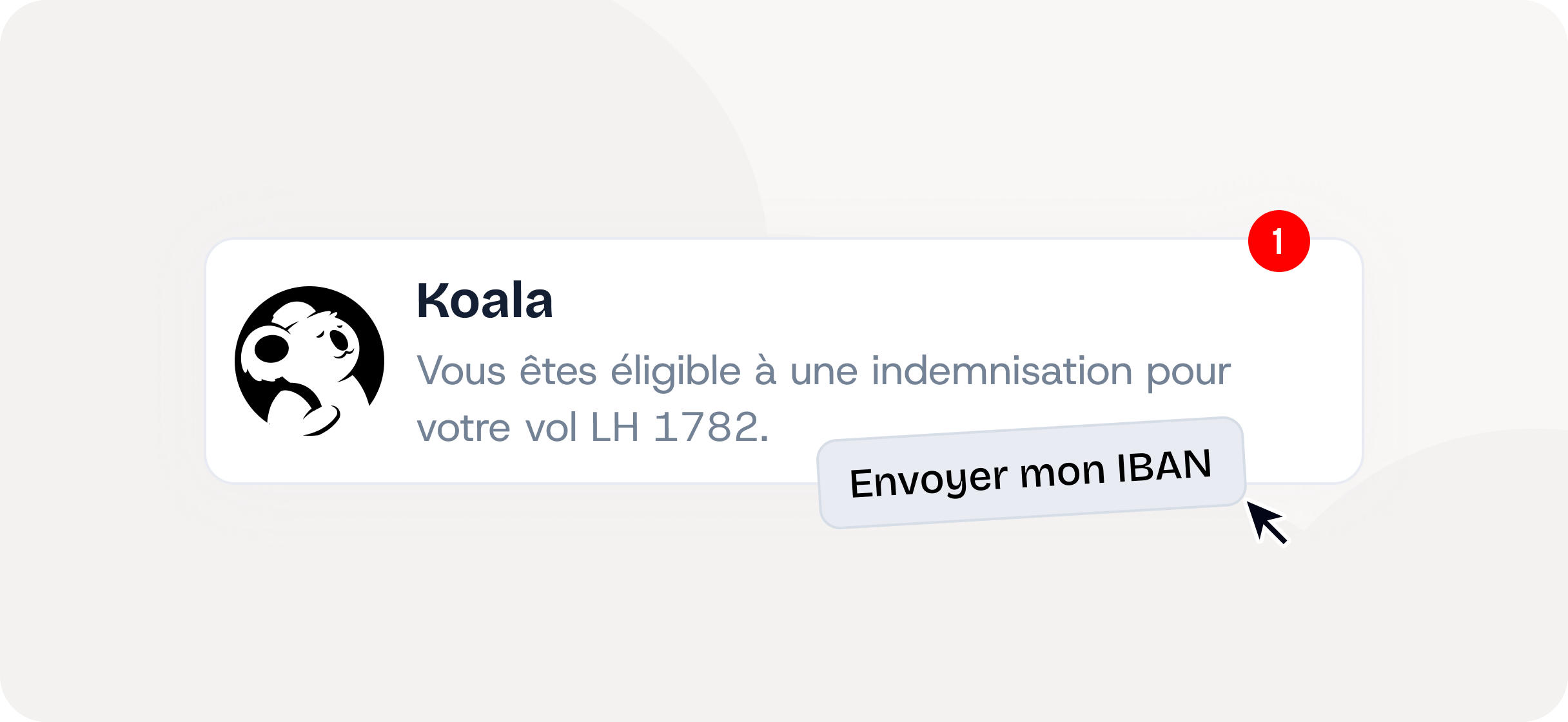Click "Vous êtes" at message start

click(506, 371)
